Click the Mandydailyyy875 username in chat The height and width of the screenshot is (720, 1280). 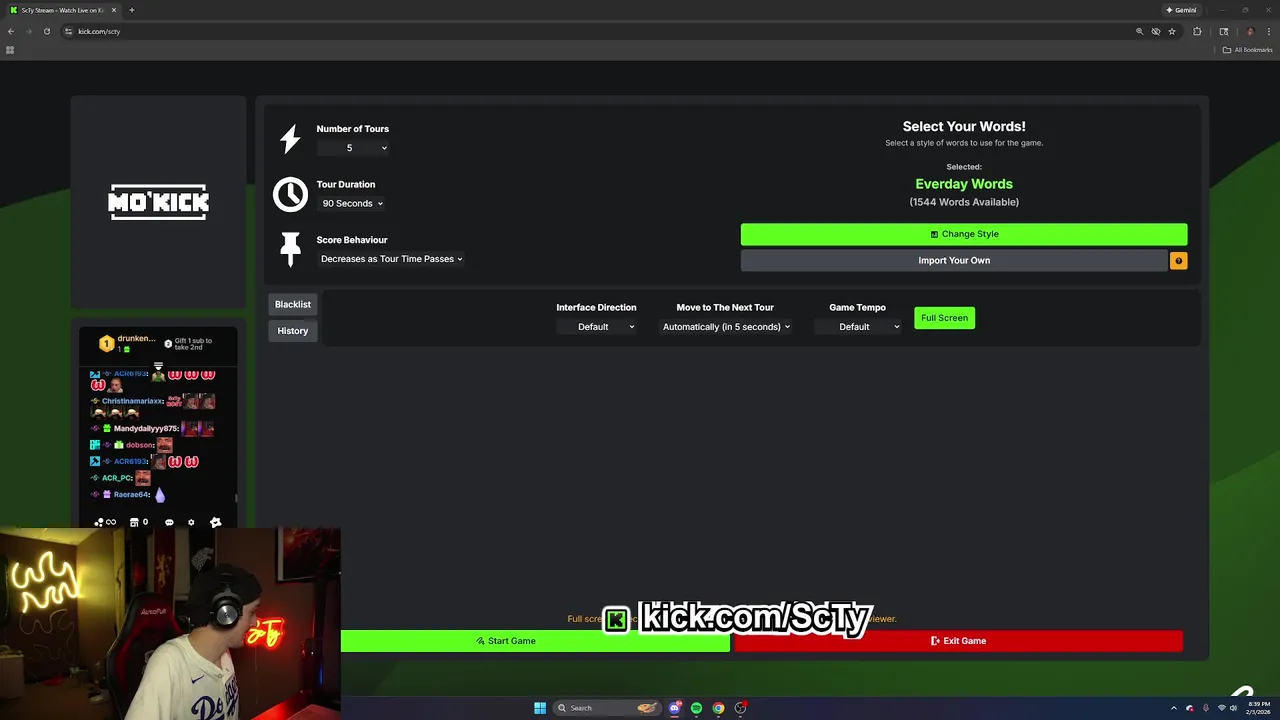point(146,429)
